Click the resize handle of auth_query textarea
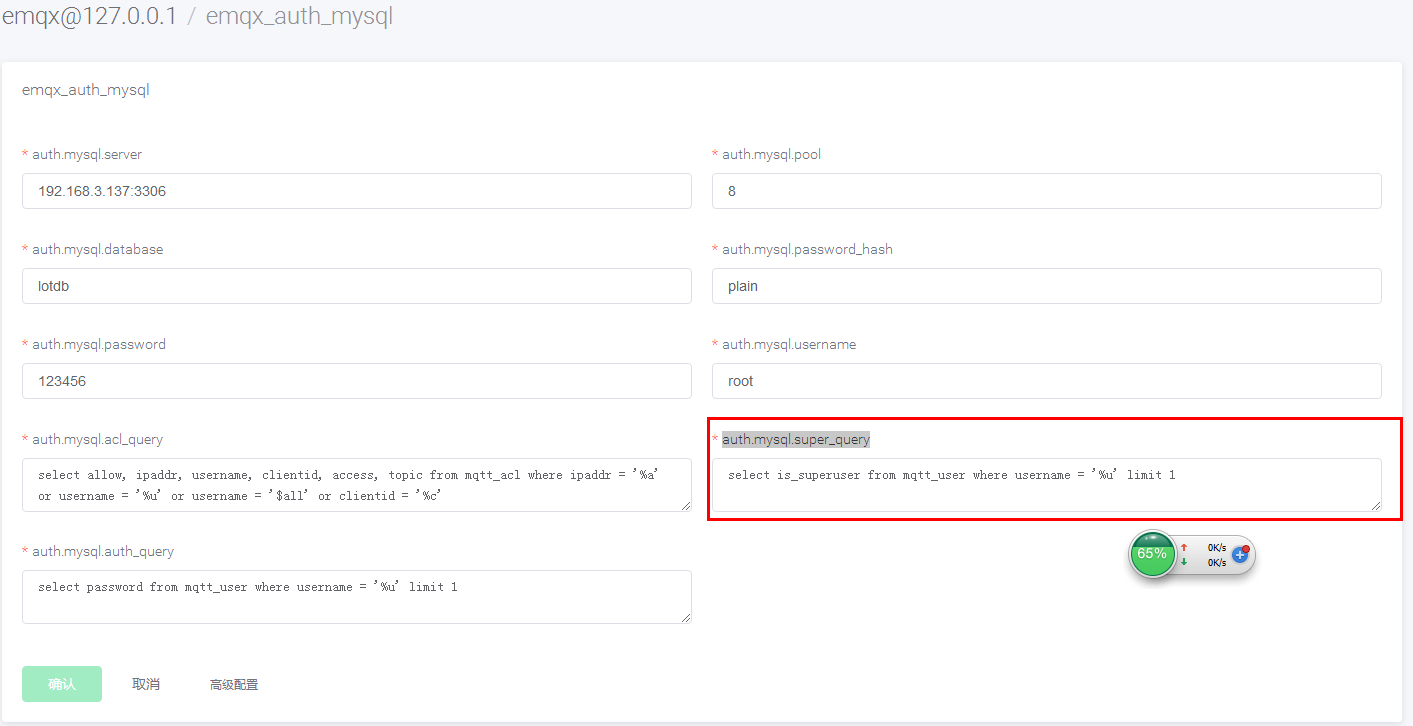This screenshot has width=1413, height=726. point(685,617)
